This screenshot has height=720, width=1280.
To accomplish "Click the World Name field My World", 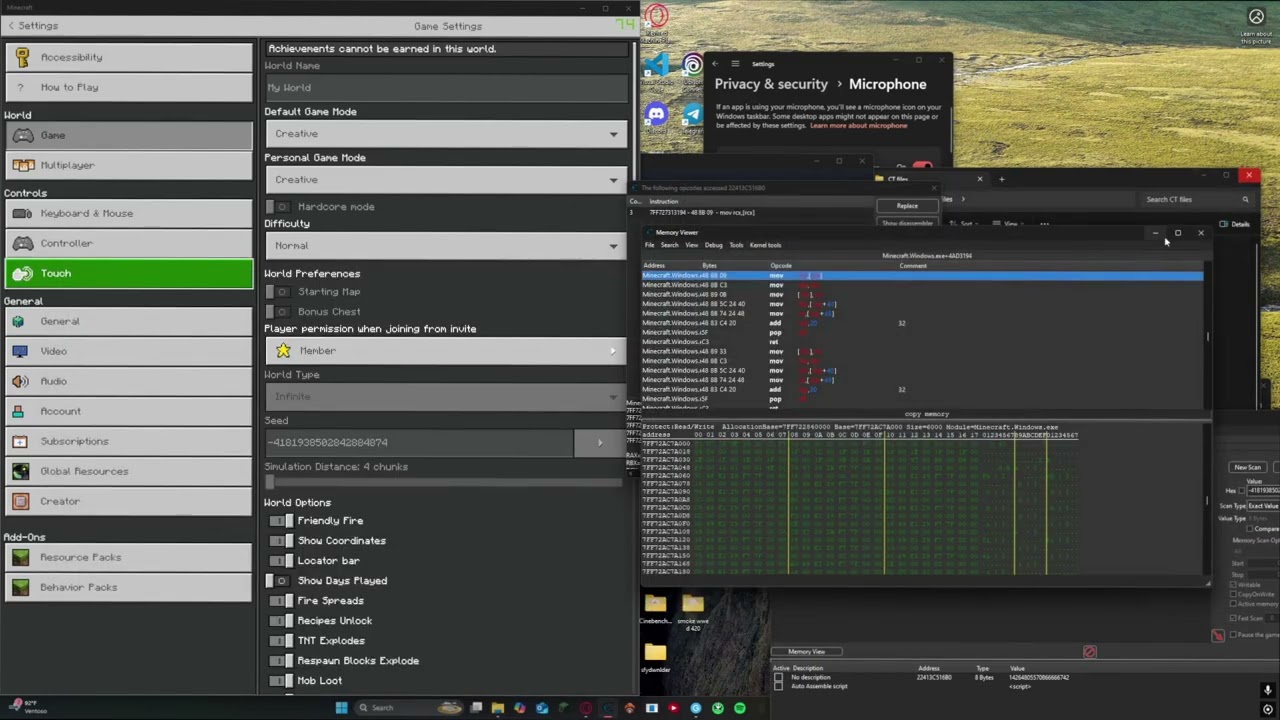I will [x=446, y=88].
